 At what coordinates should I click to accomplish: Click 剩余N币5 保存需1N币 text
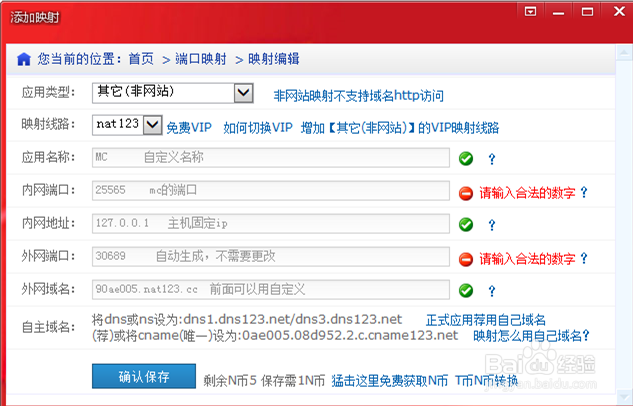(x=264, y=381)
